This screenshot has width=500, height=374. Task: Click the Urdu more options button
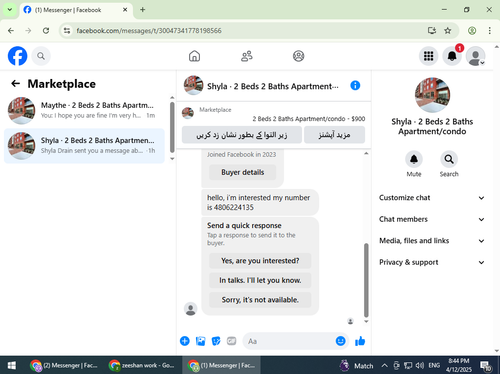click(334, 135)
